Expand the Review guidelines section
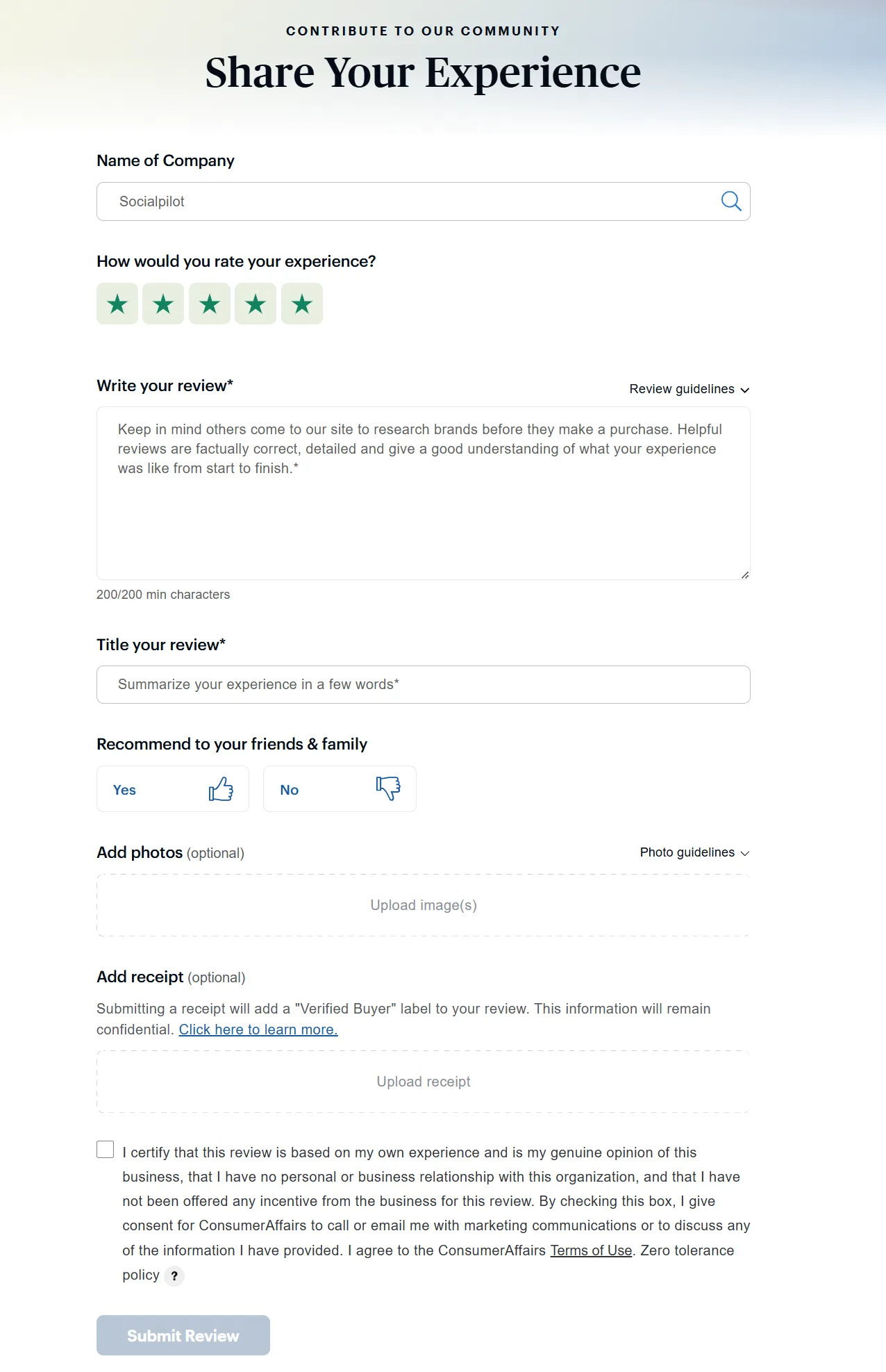886x1372 pixels. (689, 389)
